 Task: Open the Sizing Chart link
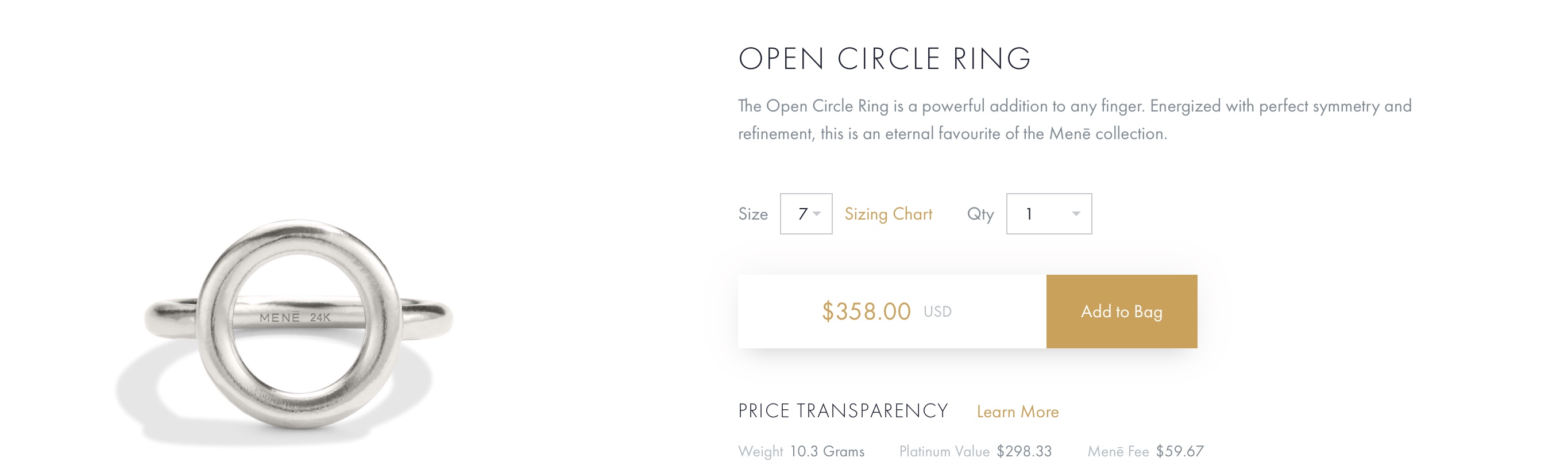[x=887, y=214]
